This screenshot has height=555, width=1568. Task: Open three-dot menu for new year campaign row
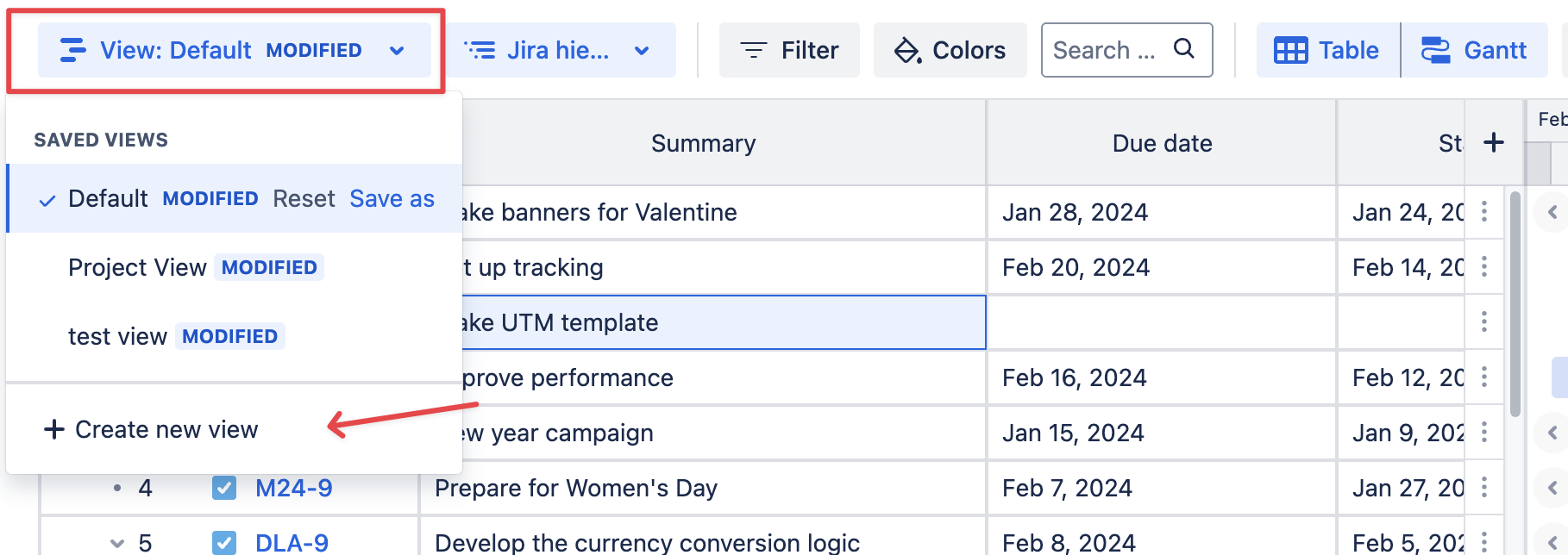(1484, 433)
